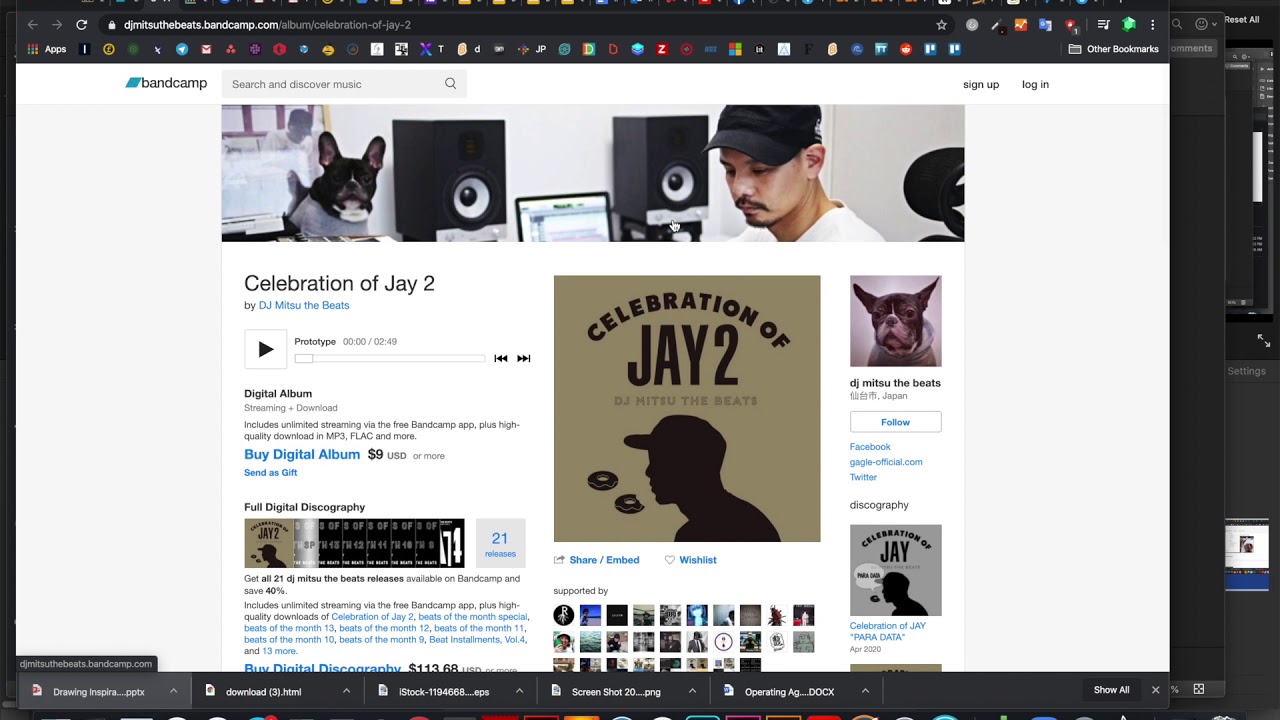The width and height of the screenshot is (1280, 720).
Task: Click the Bandcamp logo
Action: [166, 83]
